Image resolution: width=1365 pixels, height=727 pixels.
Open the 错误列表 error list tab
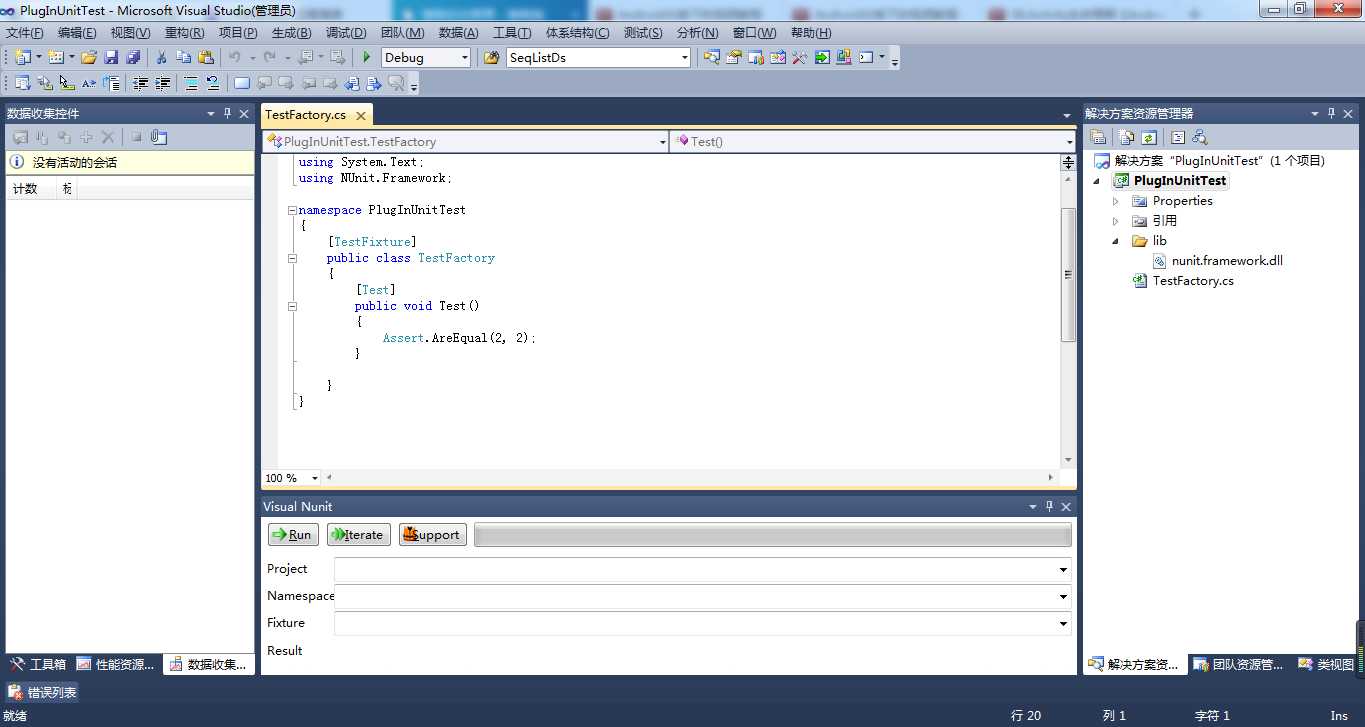42,692
